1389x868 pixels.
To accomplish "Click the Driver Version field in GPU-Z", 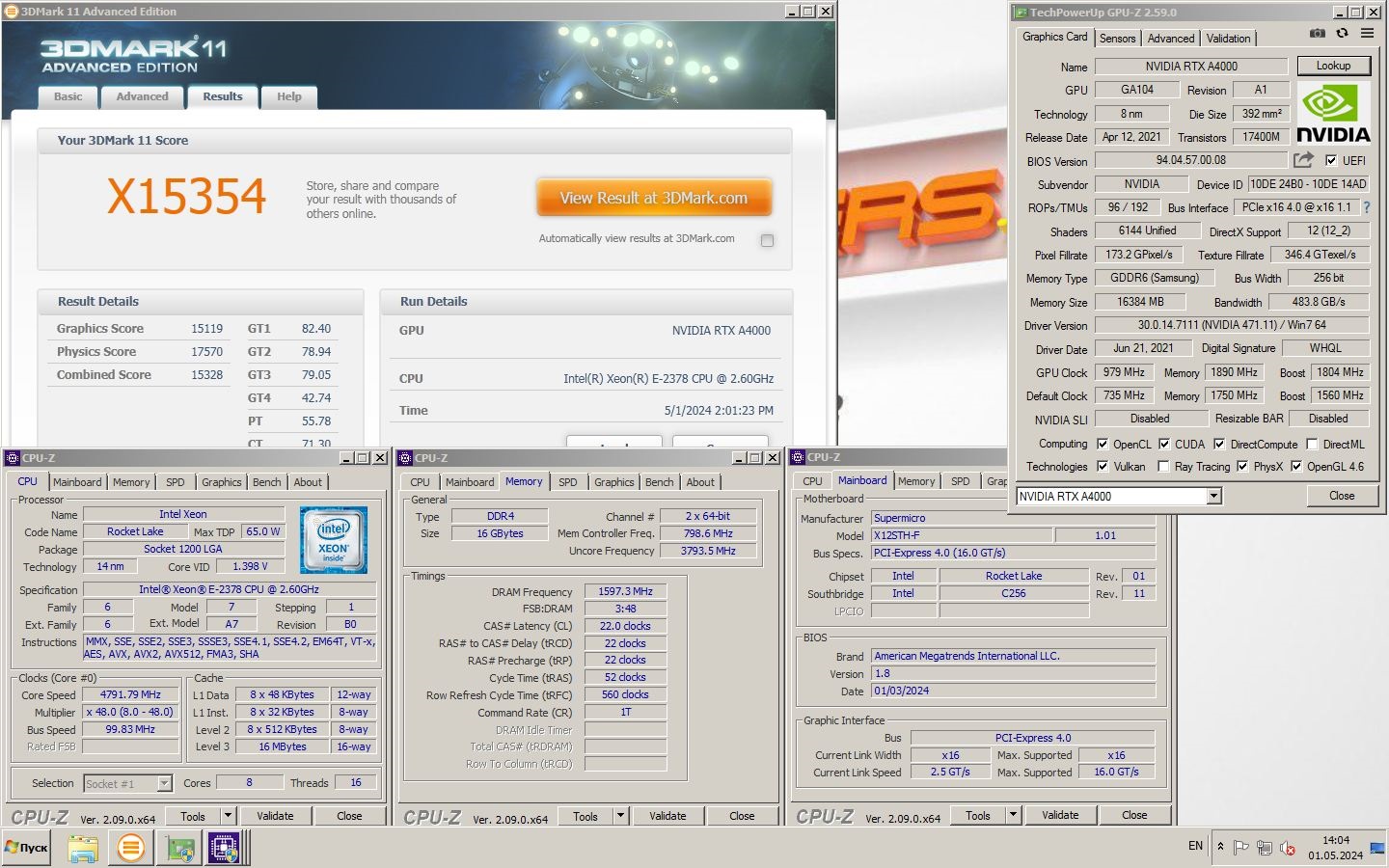I will coord(1231,325).
